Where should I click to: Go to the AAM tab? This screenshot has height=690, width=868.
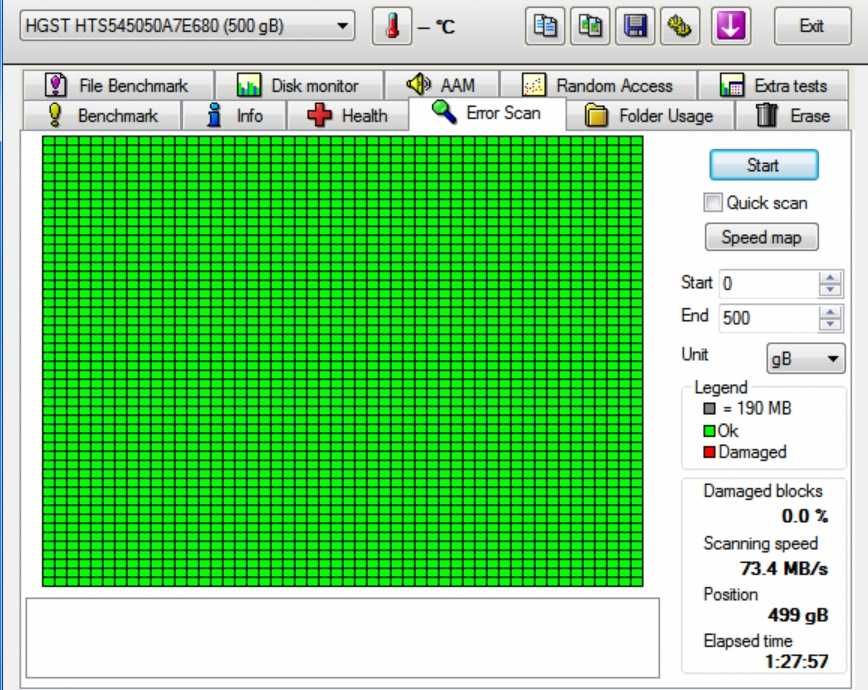(442, 86)
